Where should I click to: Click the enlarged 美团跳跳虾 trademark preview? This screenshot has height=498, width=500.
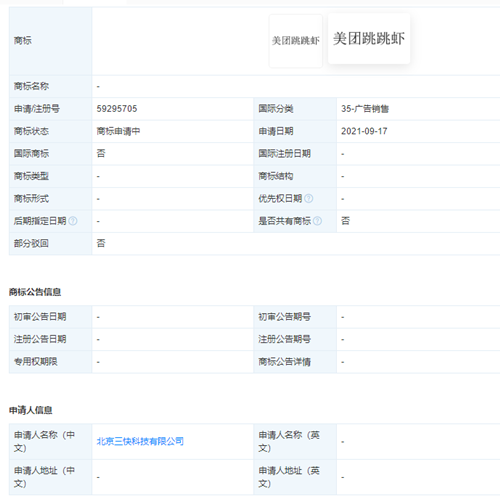pyautogui.click(x=369, y=39)
